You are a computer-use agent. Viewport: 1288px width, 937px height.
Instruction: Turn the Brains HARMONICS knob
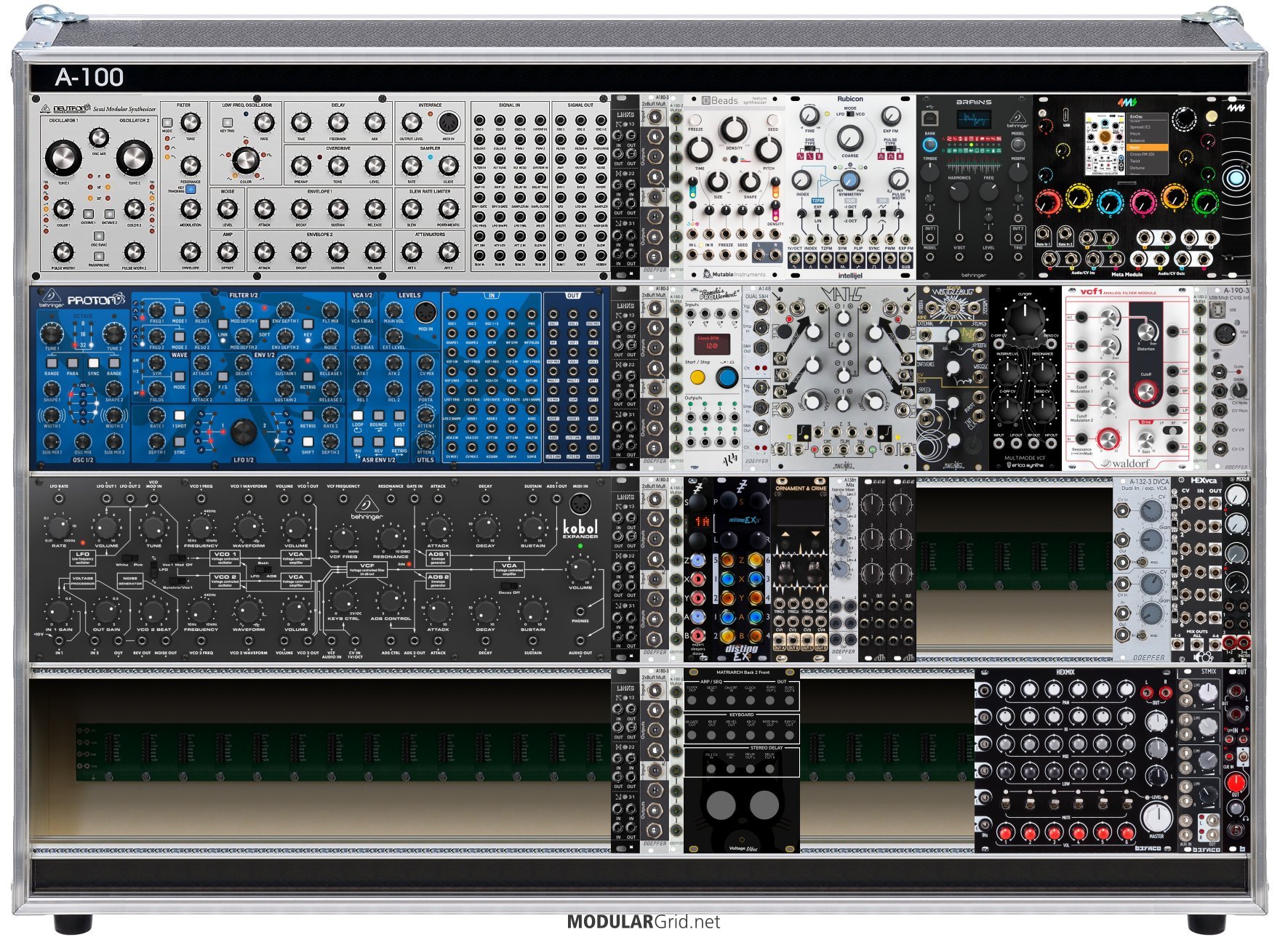[x=959, y=191]
